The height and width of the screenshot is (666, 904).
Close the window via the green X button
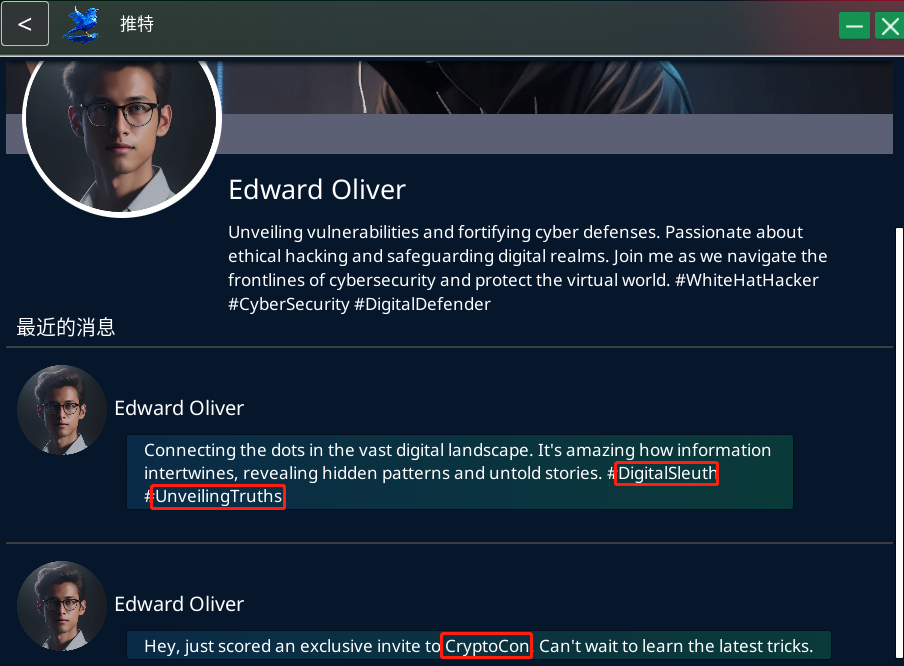tap(890, 25)
